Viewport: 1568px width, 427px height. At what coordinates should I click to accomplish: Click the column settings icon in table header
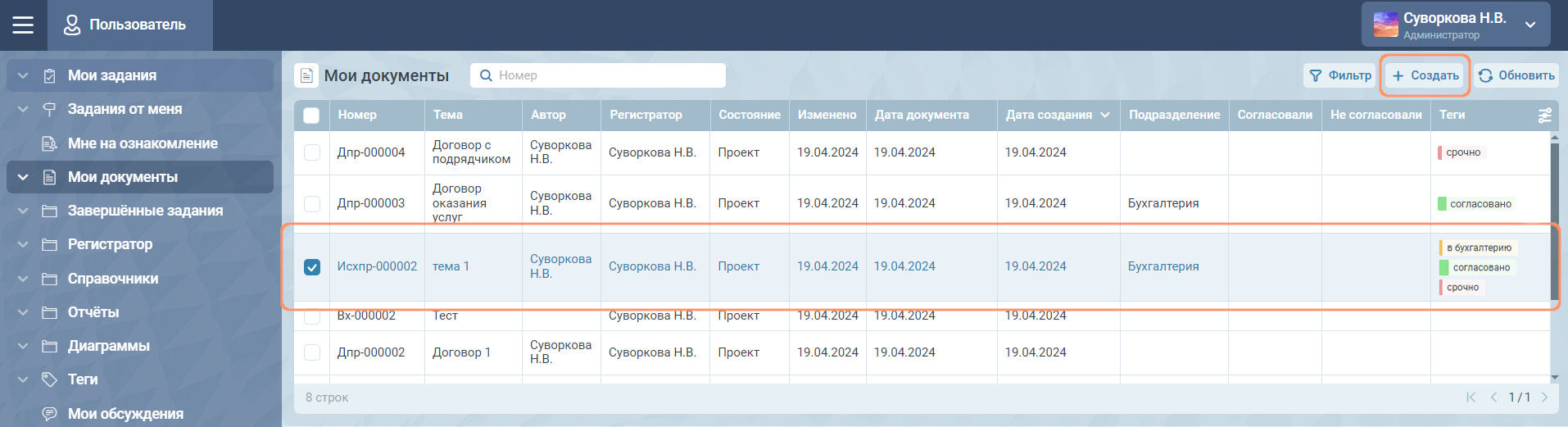(x=1544, y=116)
